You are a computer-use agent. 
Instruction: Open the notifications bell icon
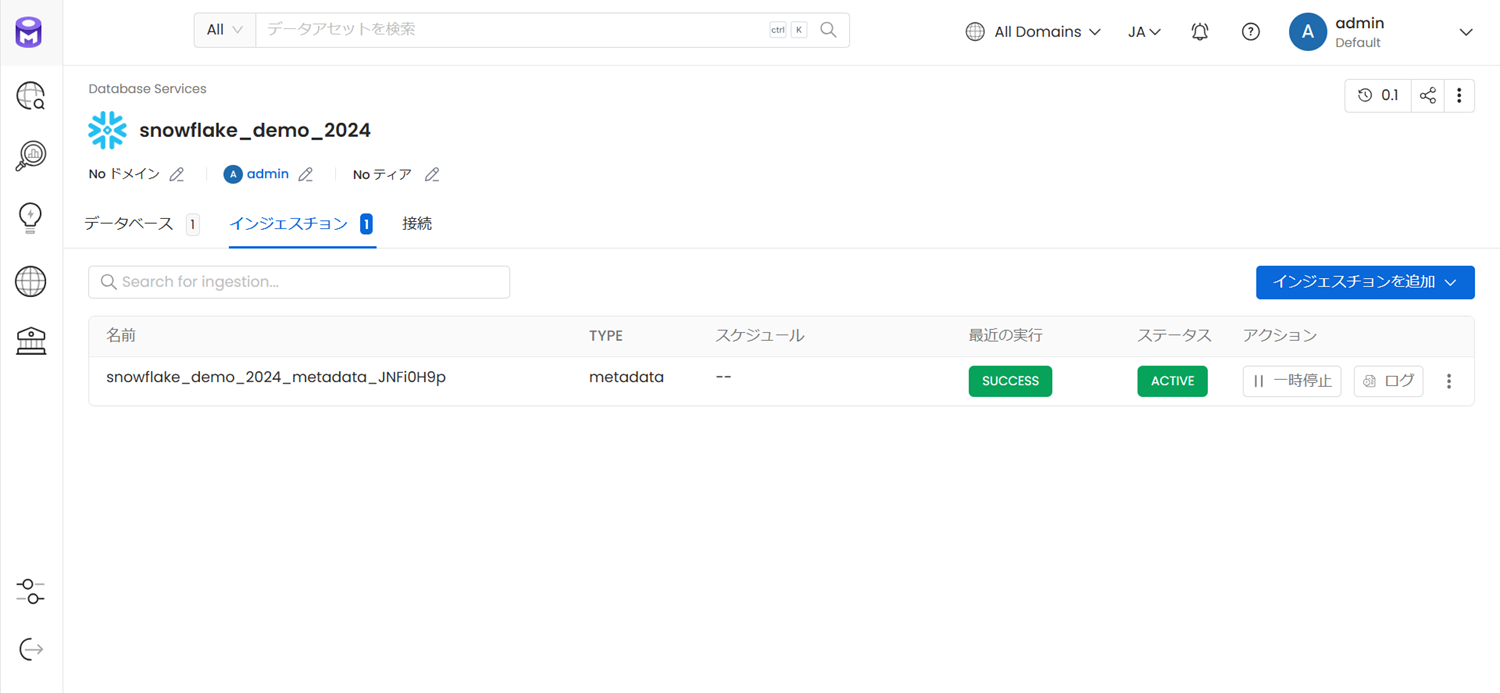pyautogui.click(x=1200, y=32)
